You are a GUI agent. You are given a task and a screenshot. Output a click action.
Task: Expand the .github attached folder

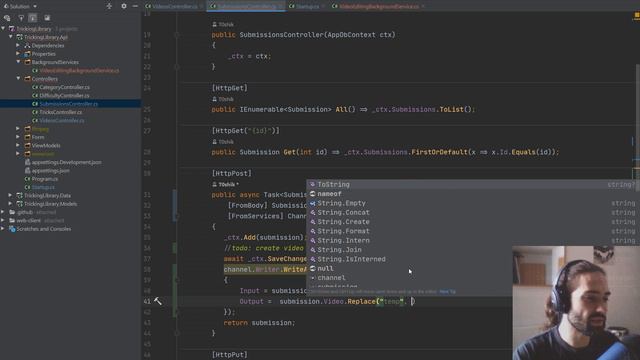(3, 212)
